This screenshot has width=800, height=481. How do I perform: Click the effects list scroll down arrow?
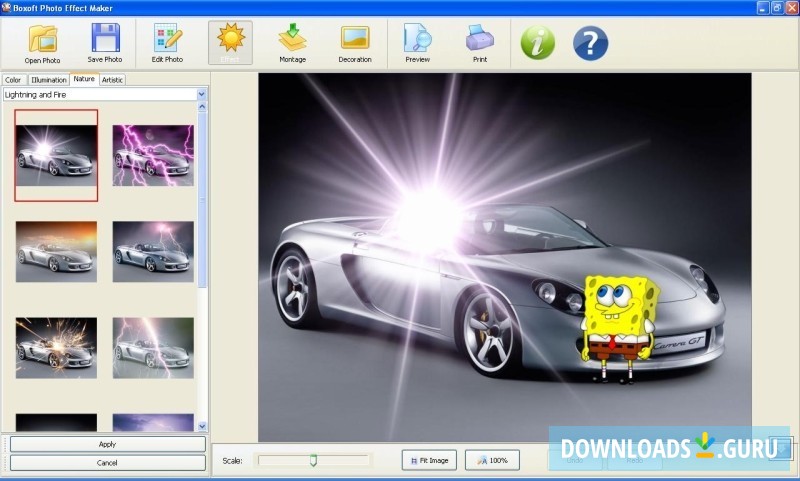(x=202, y=426)
